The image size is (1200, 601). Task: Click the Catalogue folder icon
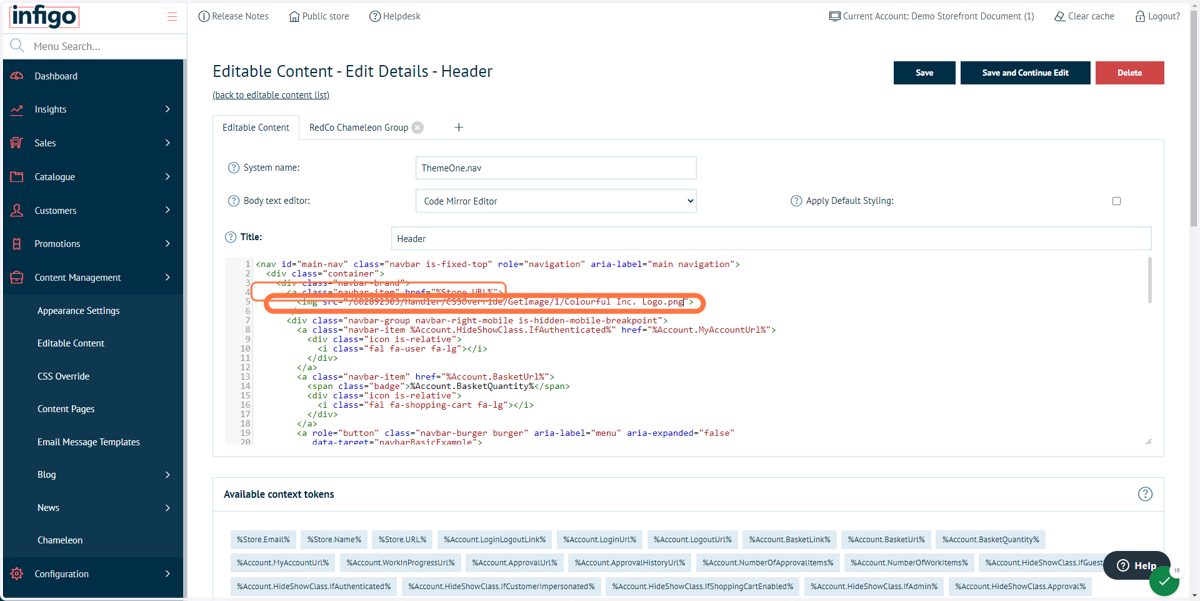pos(17,177)
